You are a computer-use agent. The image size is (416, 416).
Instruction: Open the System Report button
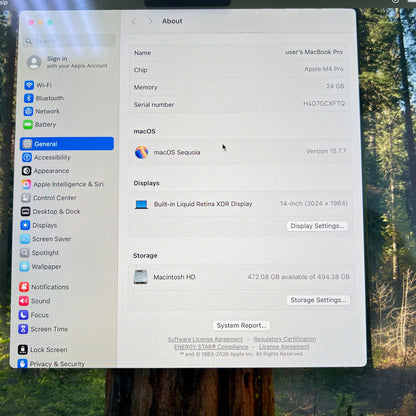[241, 325]
